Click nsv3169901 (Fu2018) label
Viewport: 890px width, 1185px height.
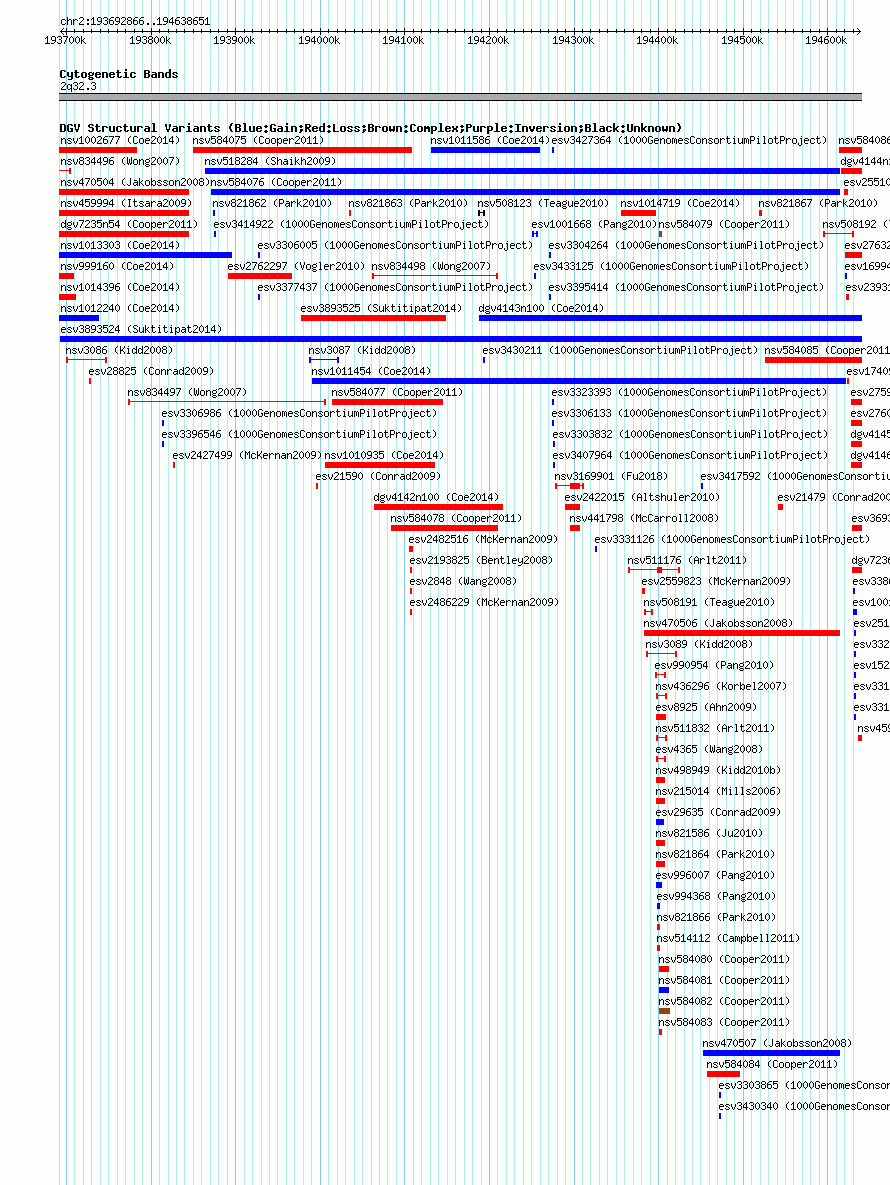611,476
